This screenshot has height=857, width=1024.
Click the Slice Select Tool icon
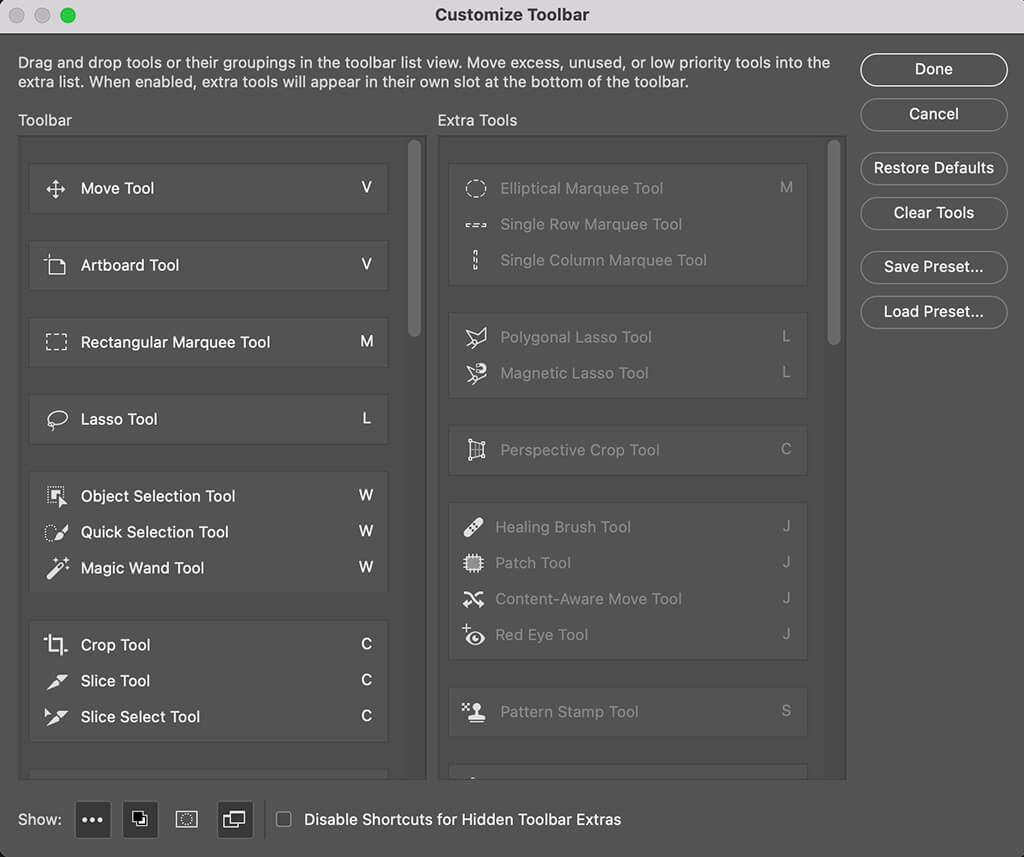(x=59, y=717)
